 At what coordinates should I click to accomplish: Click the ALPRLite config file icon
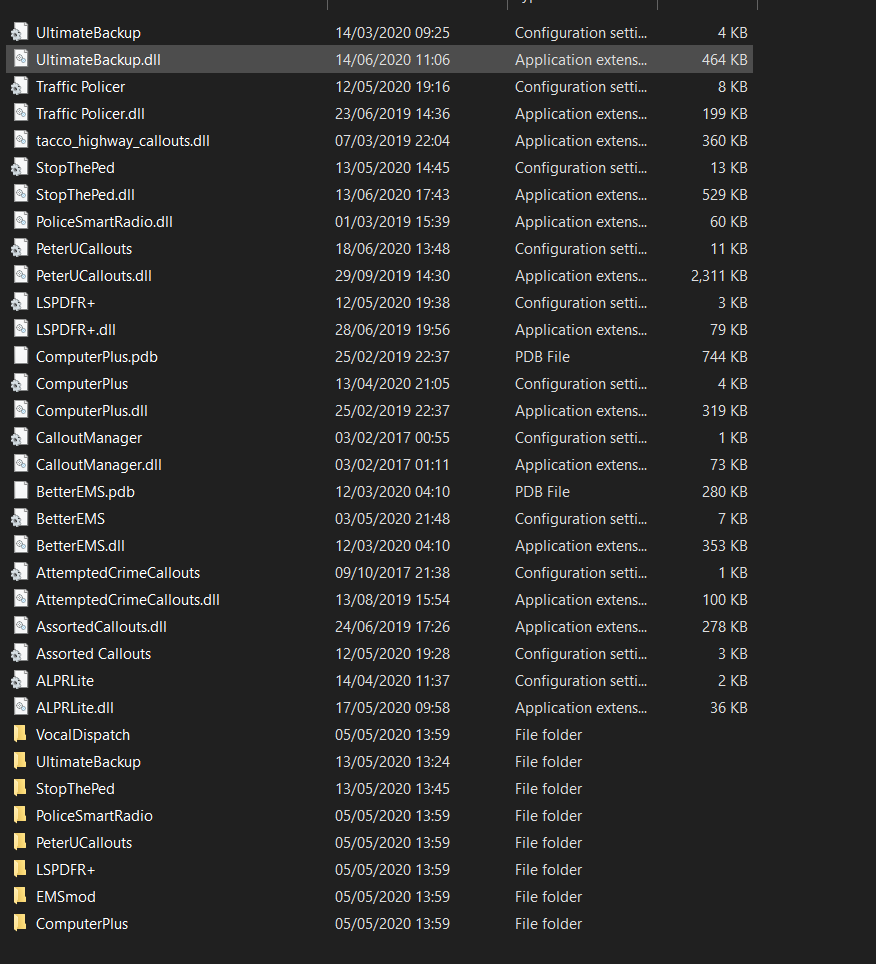click(20, 681)
